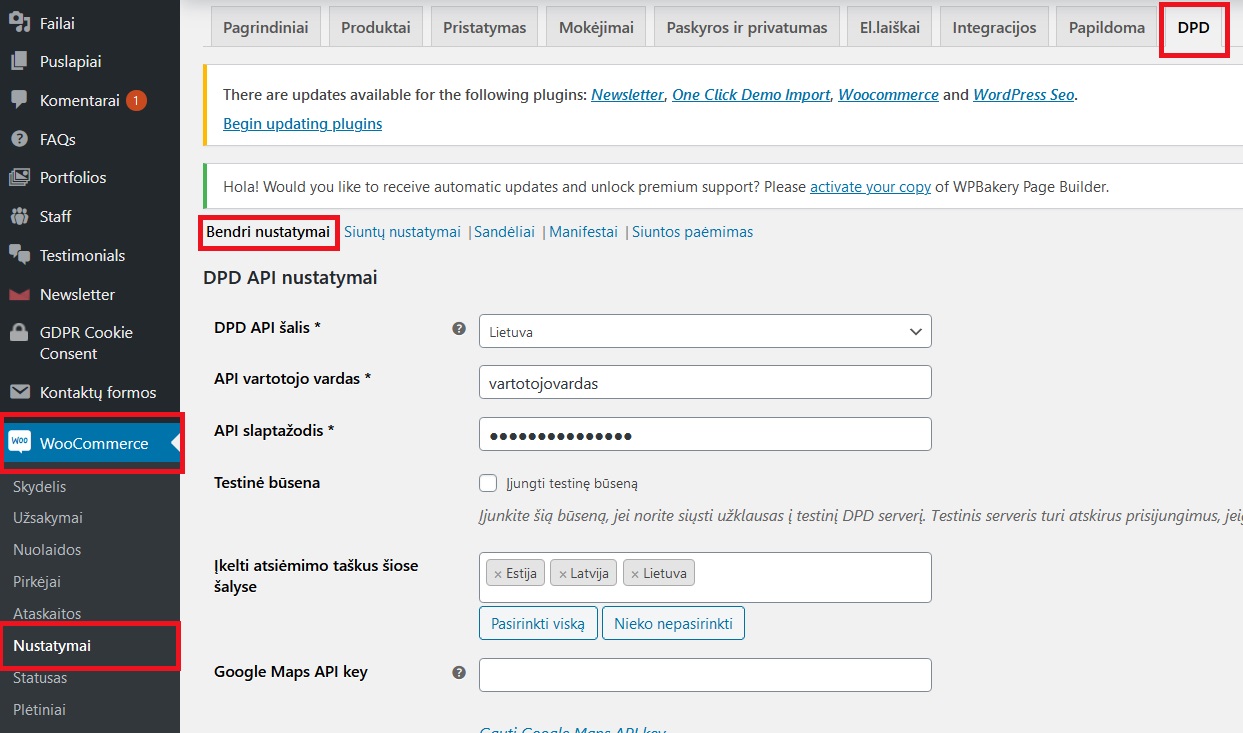Click the FAQs question mark icon
Screen dimensions: 1243x733
point(19,139)
